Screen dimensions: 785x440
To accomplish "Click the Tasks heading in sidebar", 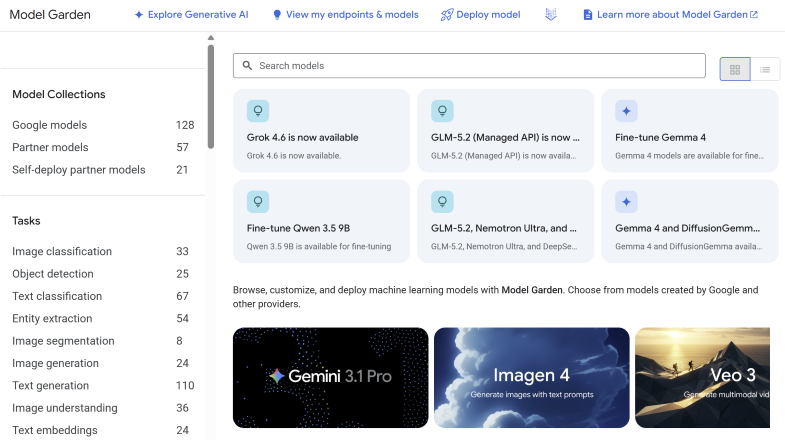I will click(26, 221).
